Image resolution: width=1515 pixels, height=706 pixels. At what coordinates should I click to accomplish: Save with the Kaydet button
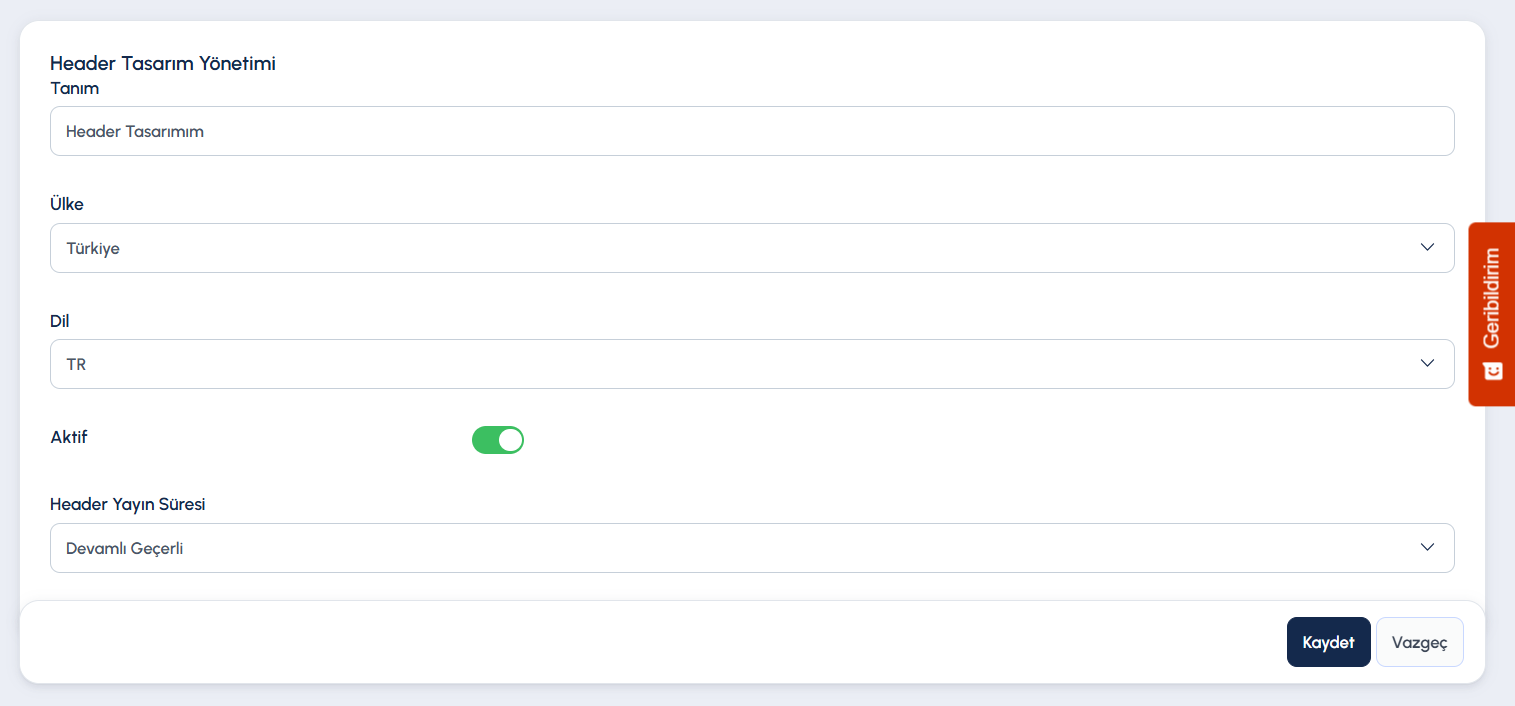pos(1328,642)
